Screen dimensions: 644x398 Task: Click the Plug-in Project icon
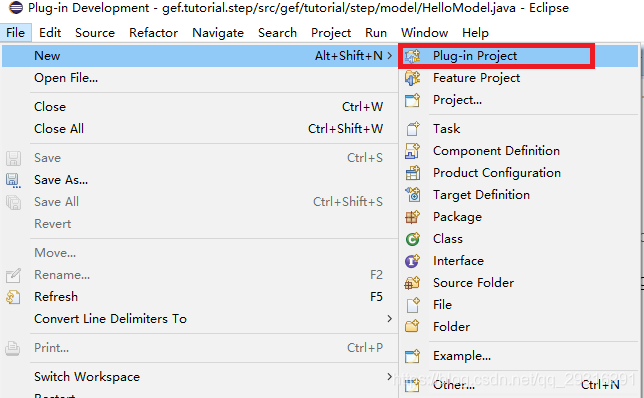pyautogui.click(x=413, y=56)
